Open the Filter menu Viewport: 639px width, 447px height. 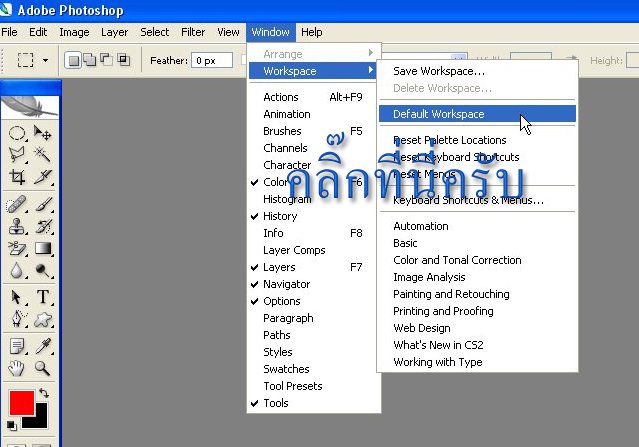[x=193, y=32]
